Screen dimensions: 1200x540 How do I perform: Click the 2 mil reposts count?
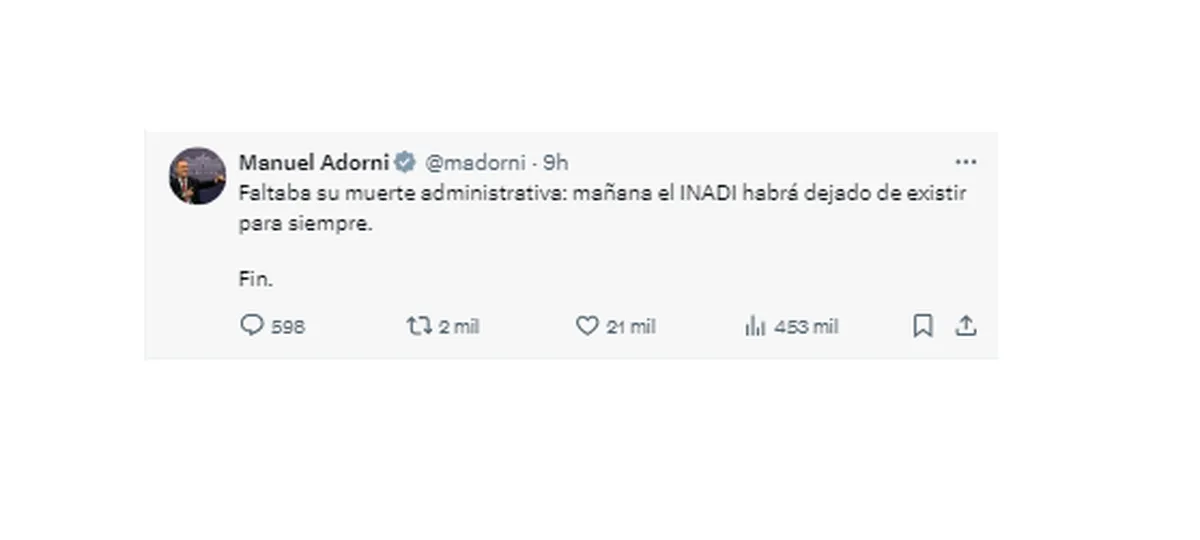pyautogui.click(x=459, y=327)
